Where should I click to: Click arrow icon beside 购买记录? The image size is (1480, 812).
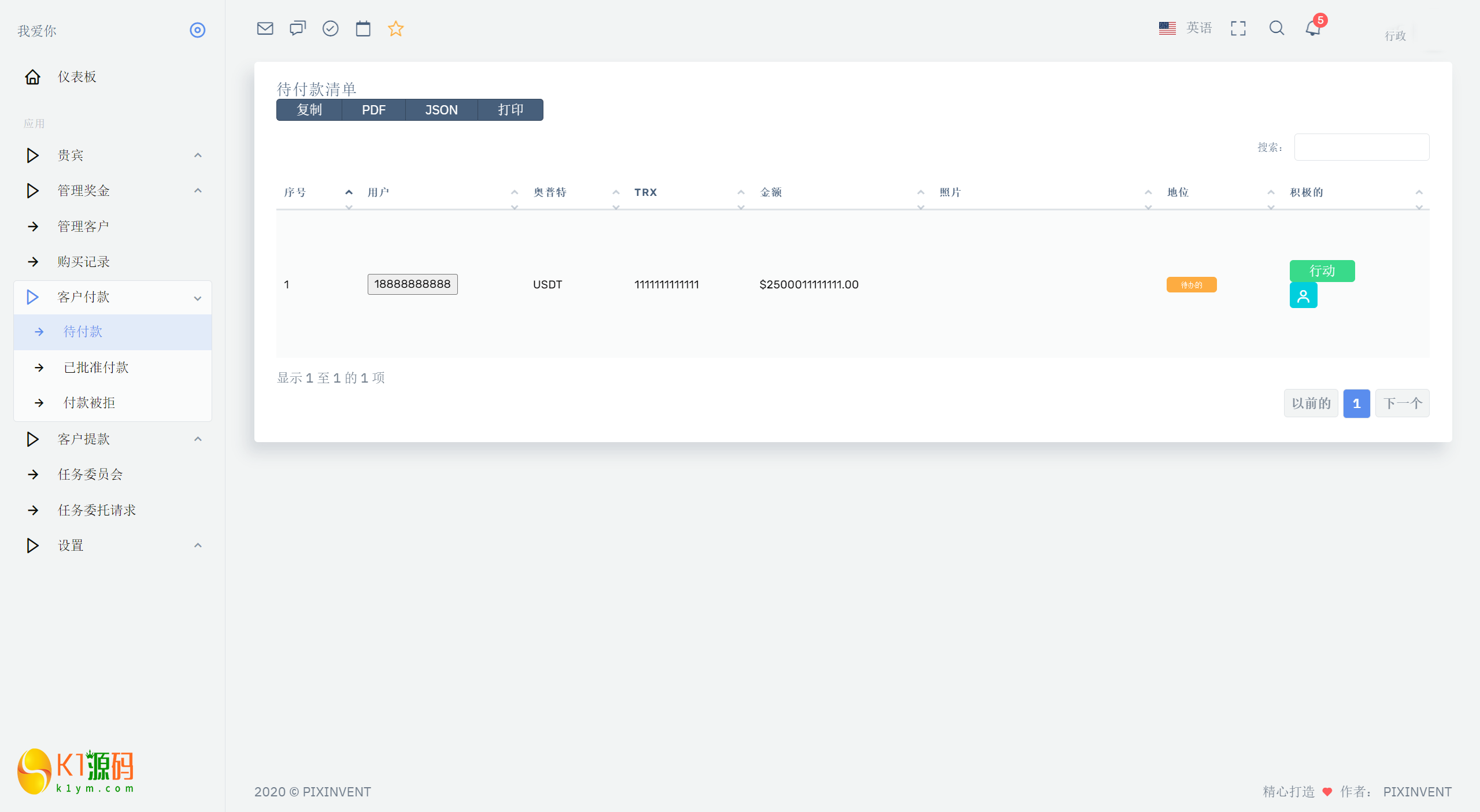tap(33, 262)
